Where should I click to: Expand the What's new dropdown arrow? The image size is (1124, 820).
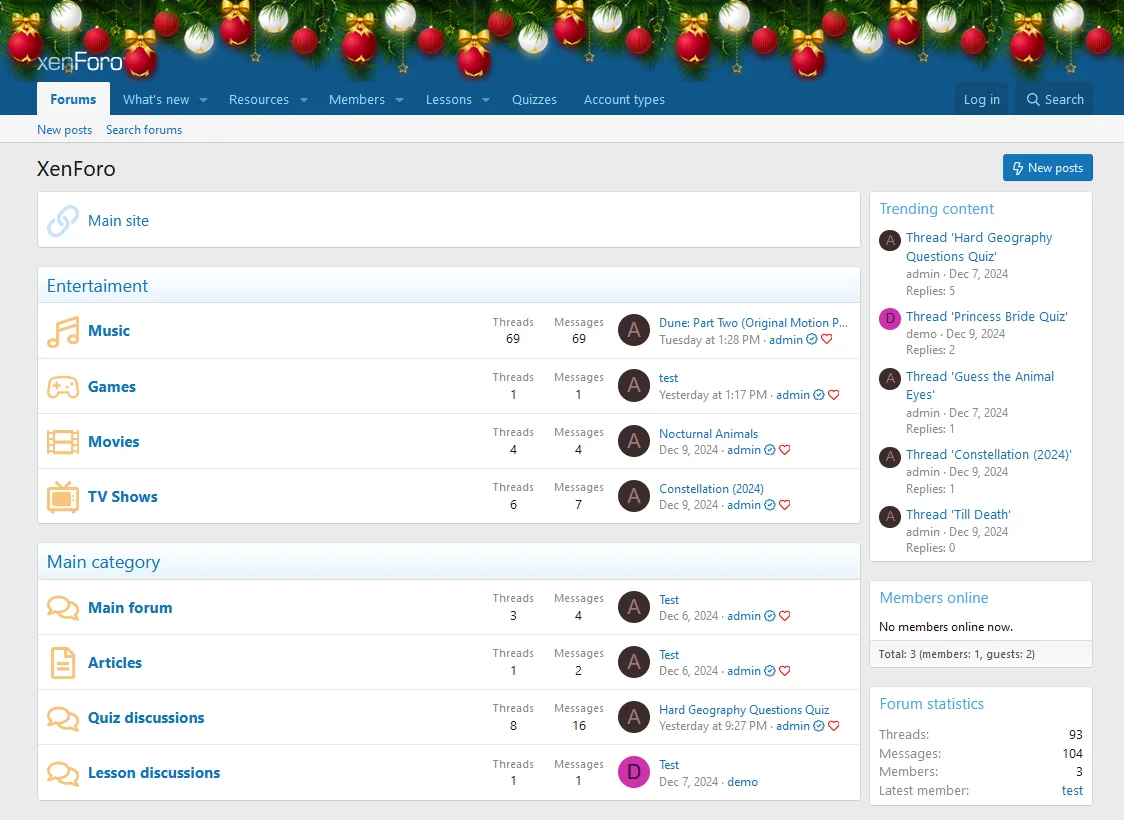click(203, 100)
